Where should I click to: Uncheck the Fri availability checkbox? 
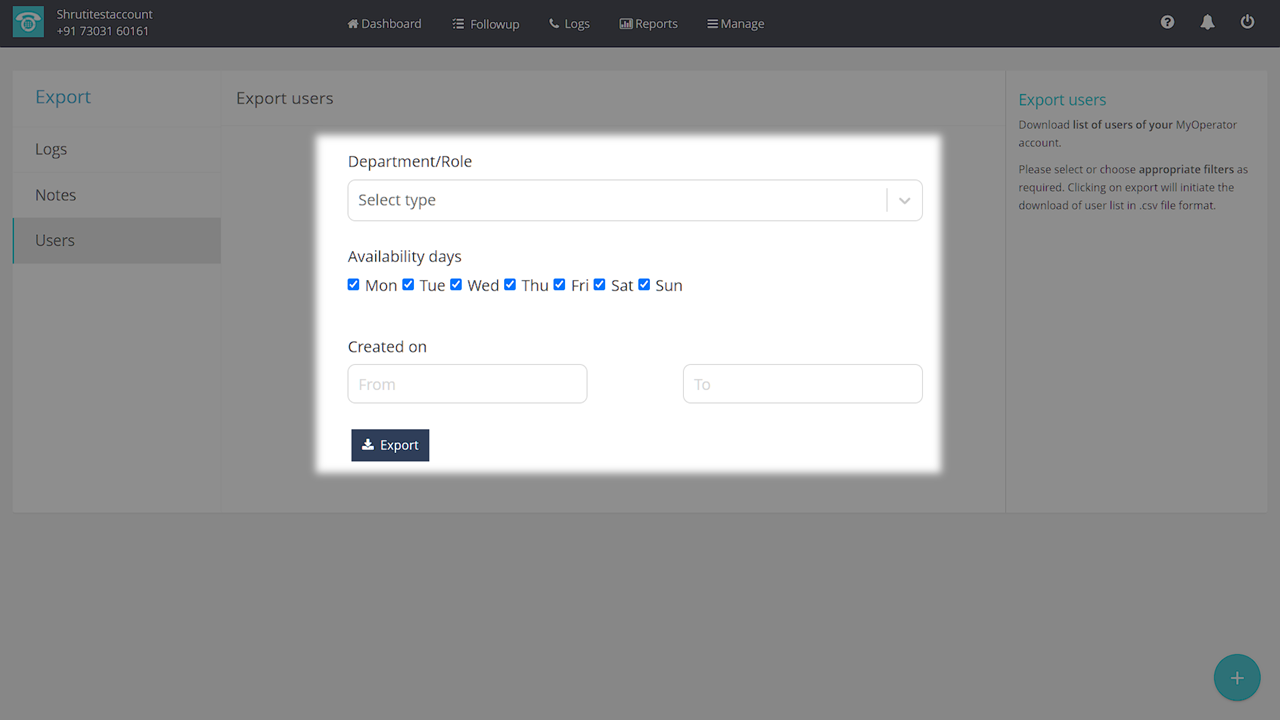pos(560,285)
